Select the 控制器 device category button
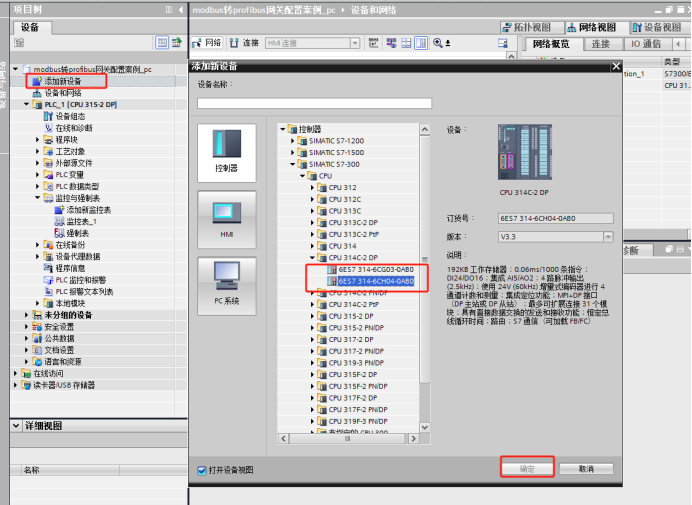692x505 pixels. [x=227, y=153]
